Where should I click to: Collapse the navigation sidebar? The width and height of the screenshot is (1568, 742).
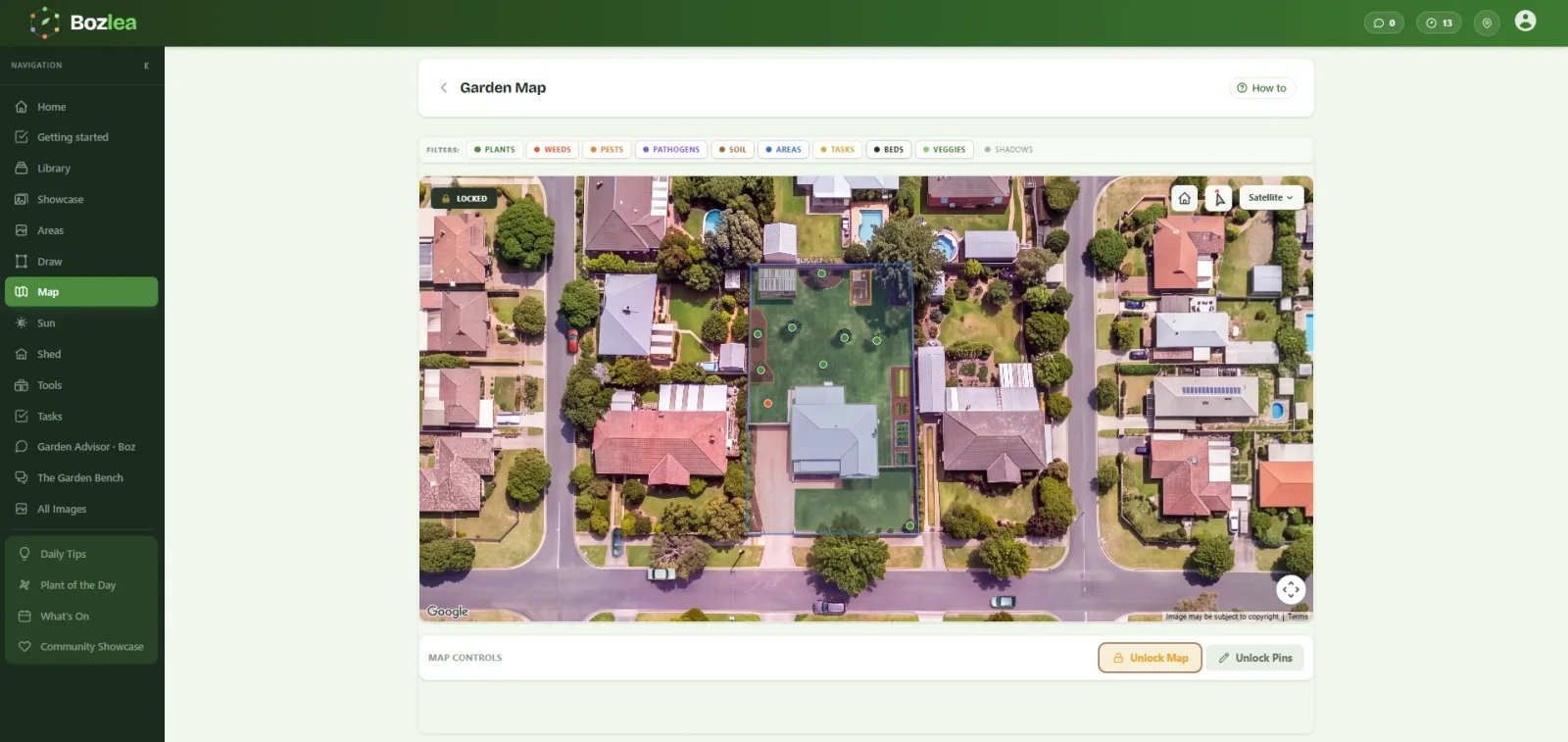[147, 66]
